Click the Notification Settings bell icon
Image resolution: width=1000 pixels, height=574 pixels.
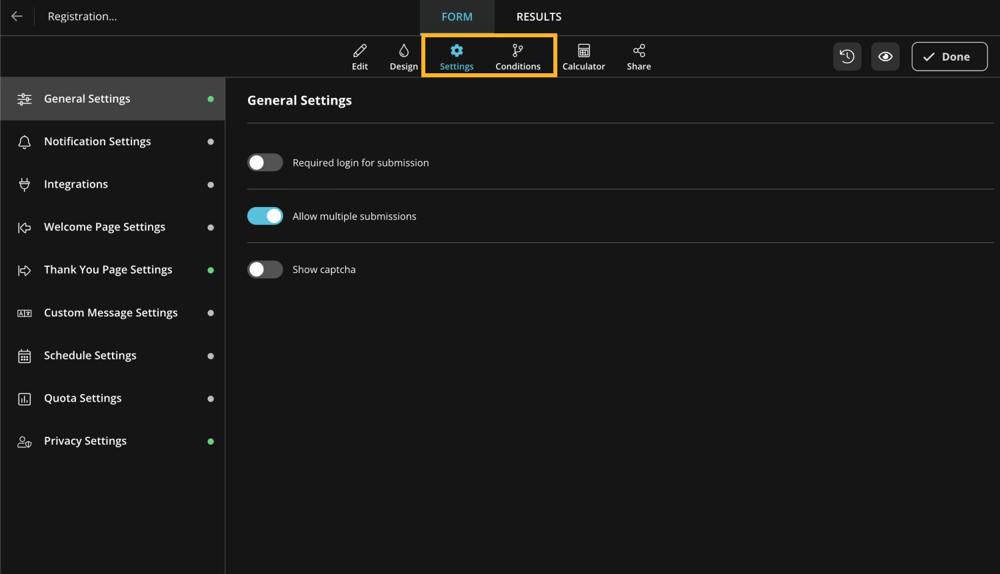click(24, 142)
